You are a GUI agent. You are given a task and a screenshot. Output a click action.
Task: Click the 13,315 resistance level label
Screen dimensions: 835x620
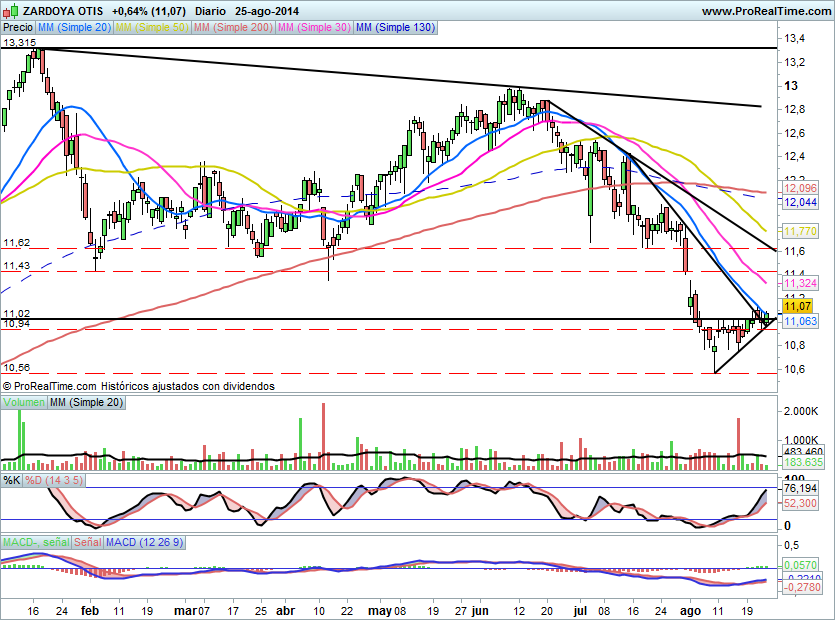pos(18,43)
